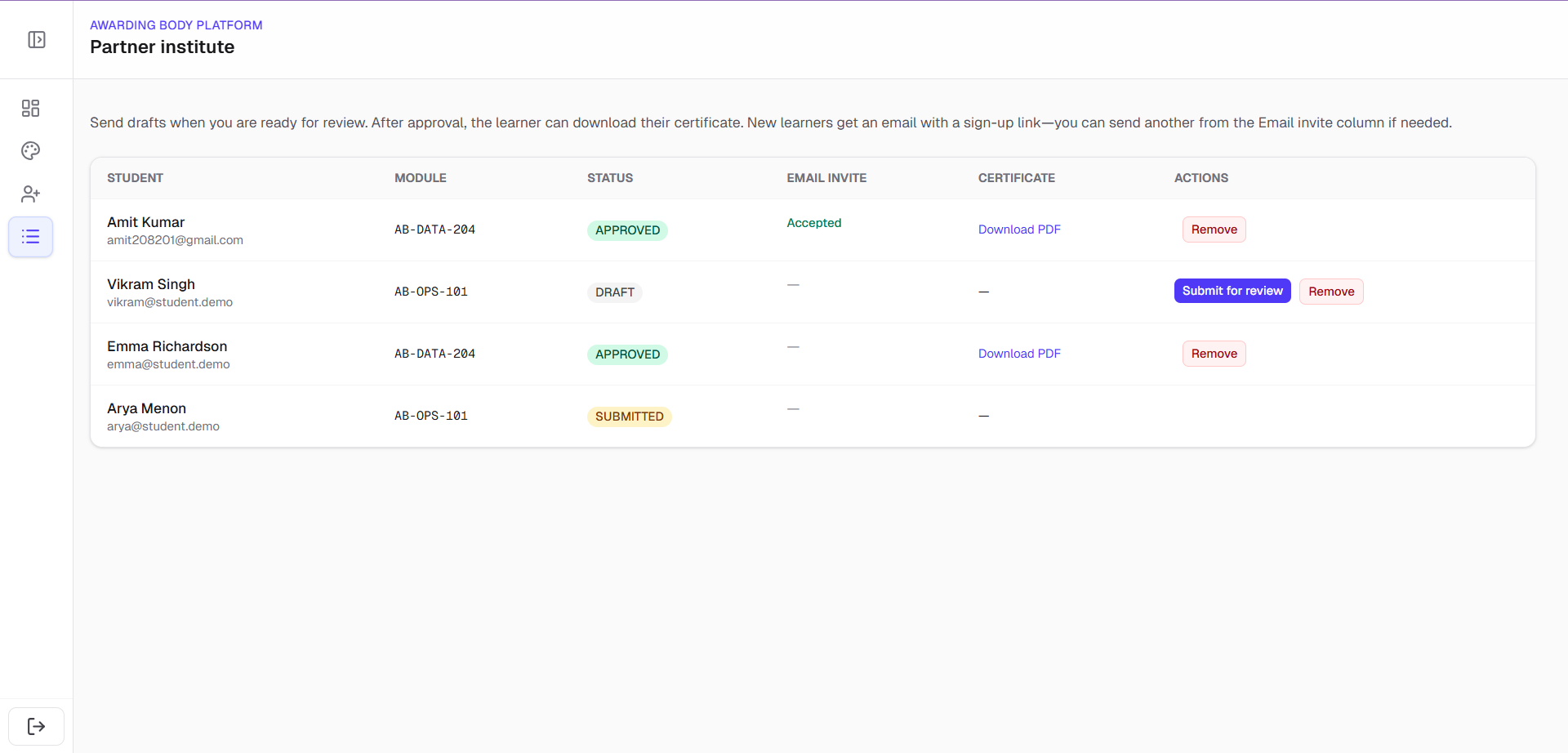Click Amit Kumar's Accepted invite status
The width and height of the screenshot is (1568, 753).
(x=813, y=223)
